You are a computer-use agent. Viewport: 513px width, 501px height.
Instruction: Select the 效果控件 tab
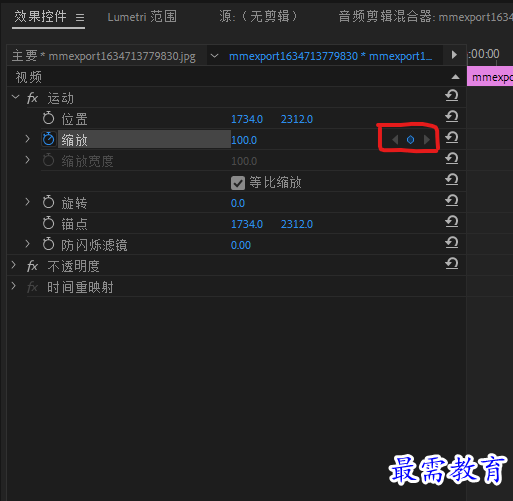pos(40,16)
